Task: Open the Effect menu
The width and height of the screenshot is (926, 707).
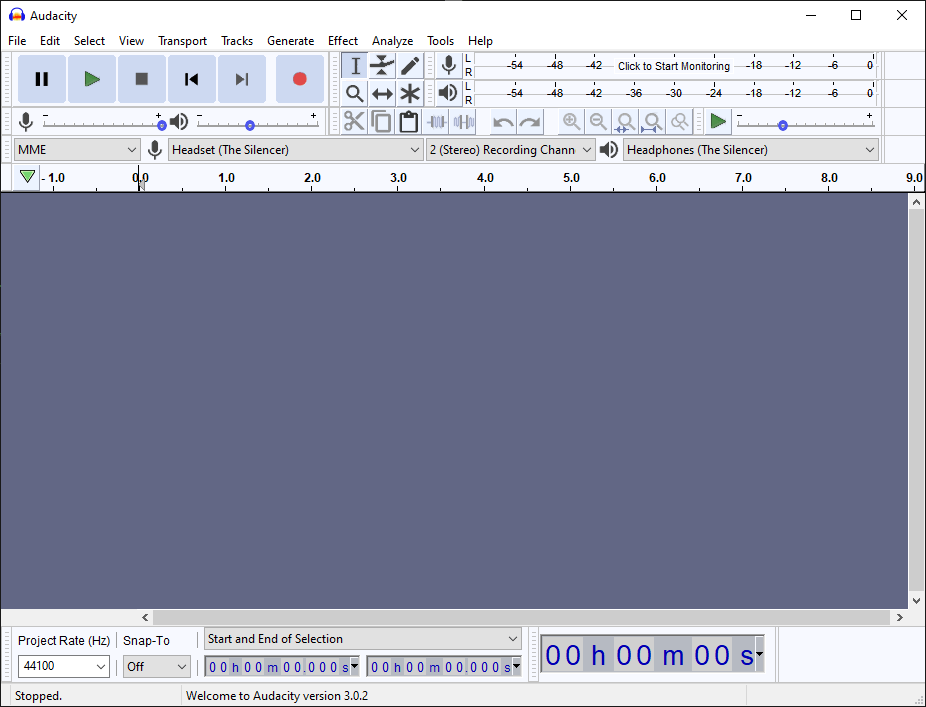Action: (343, 41)
